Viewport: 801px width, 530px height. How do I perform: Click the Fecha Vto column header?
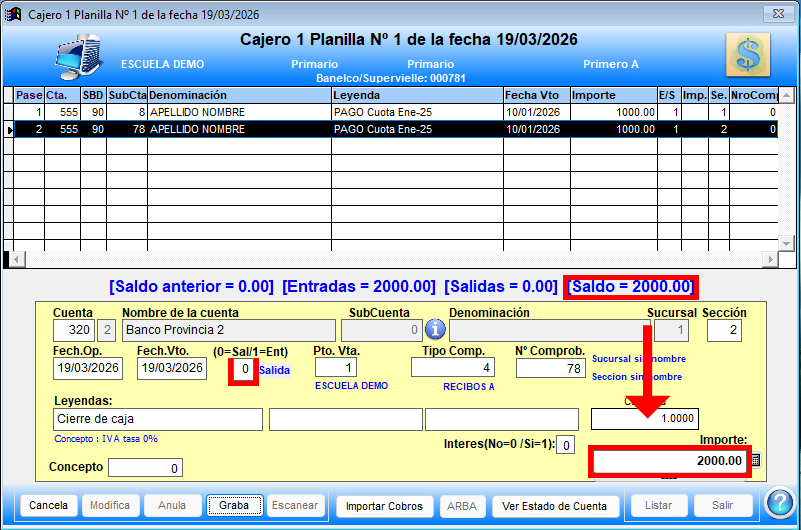tap(535, 95)
